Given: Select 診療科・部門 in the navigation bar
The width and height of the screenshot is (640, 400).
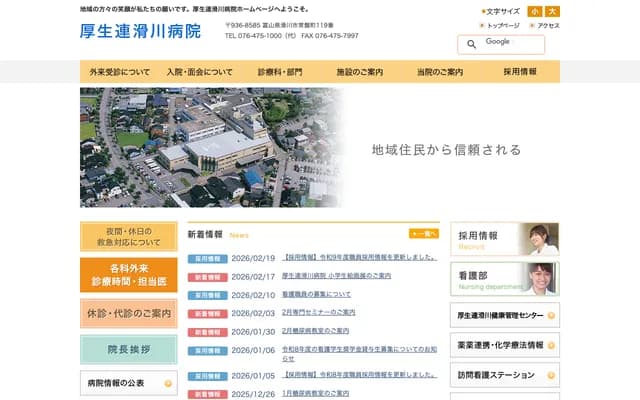Looking at the screenshot, I should (x=280, y=72).
